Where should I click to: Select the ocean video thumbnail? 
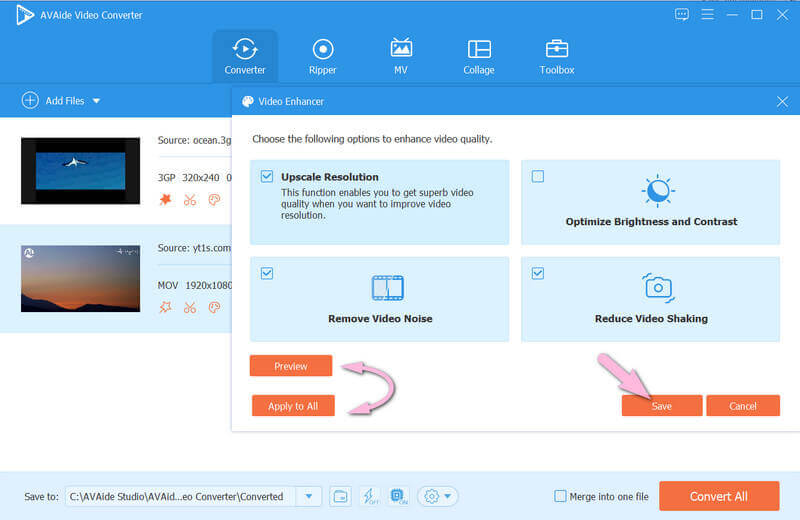tap(81, 171)
